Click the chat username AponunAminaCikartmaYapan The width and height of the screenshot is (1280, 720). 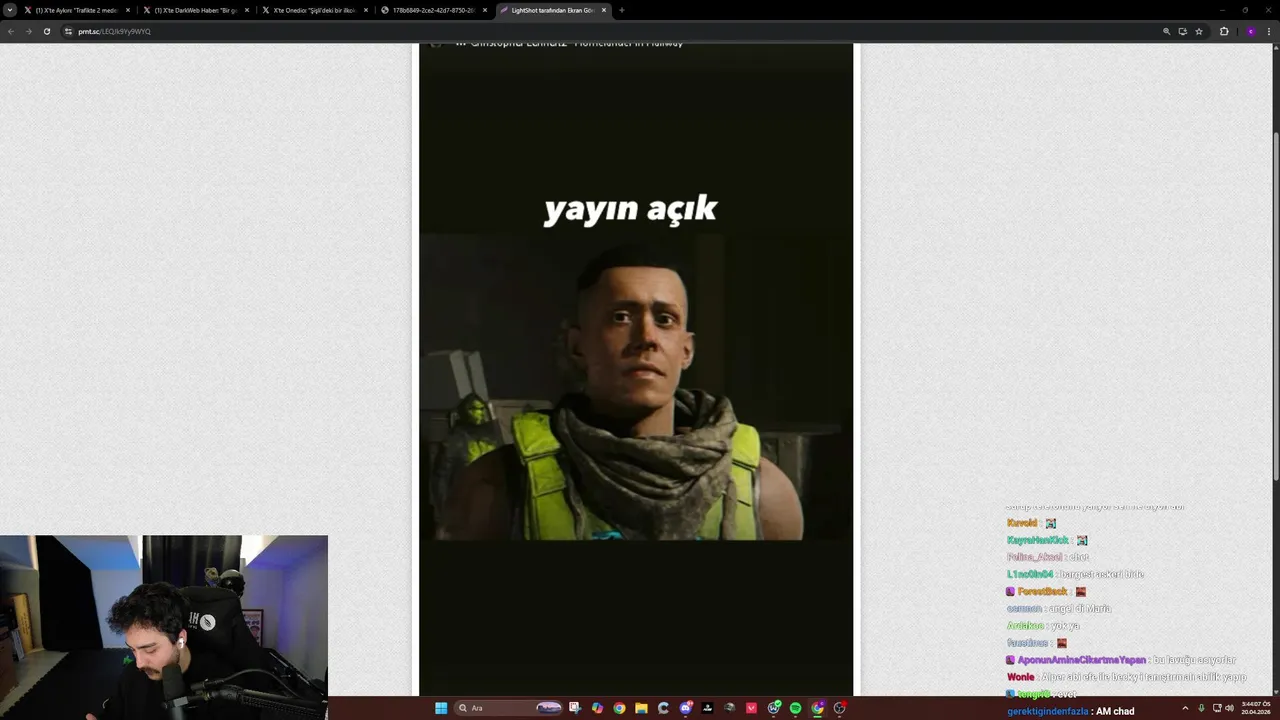(1081, 660)
